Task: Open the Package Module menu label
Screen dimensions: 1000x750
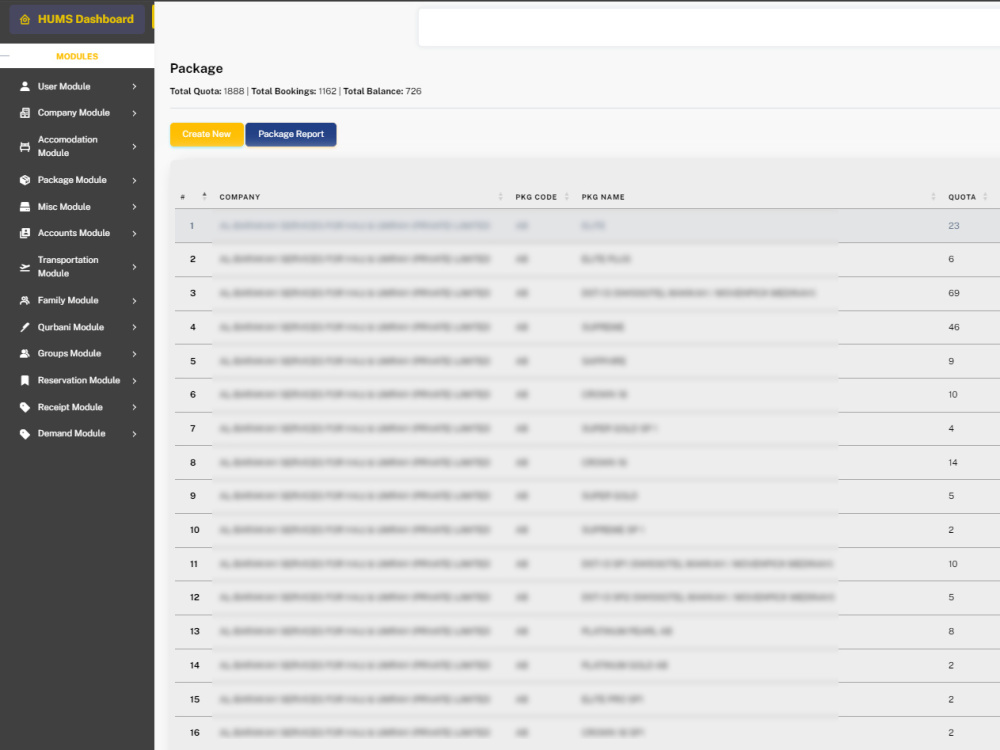Action: pyautogui.click(x=72, y=180)
